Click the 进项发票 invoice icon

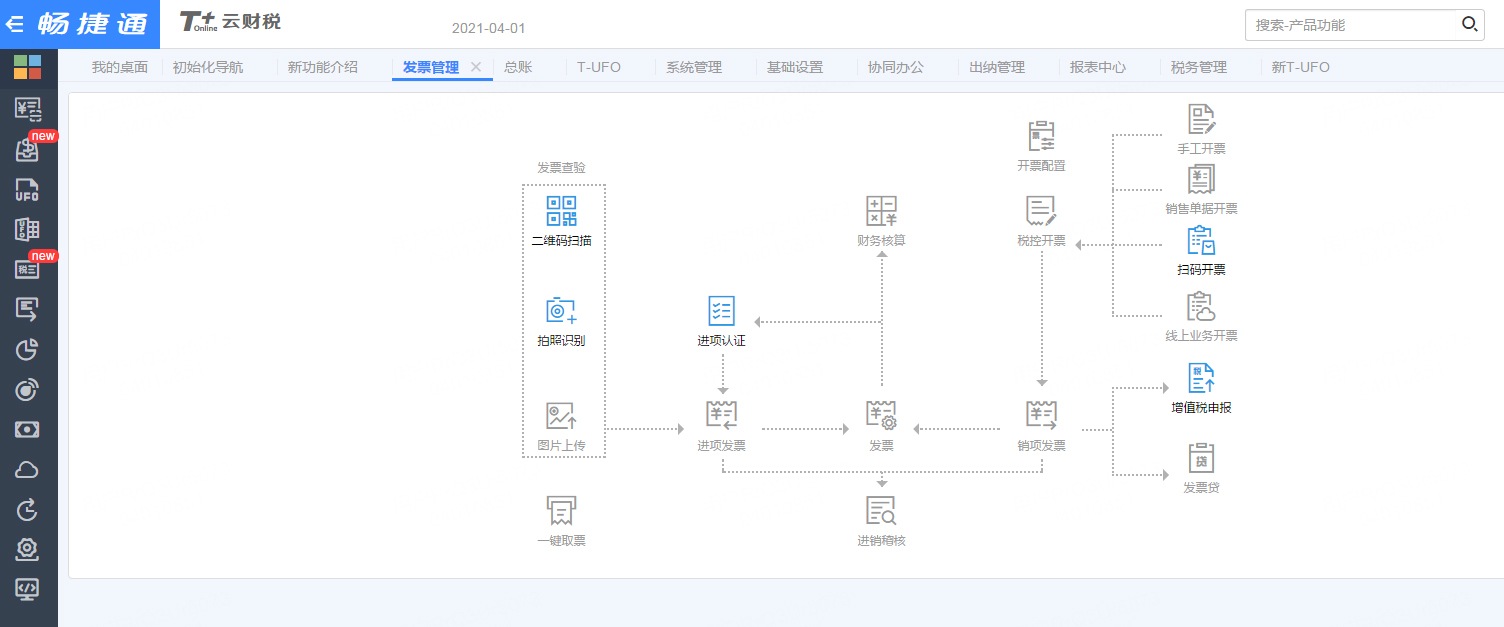[721, 415]
